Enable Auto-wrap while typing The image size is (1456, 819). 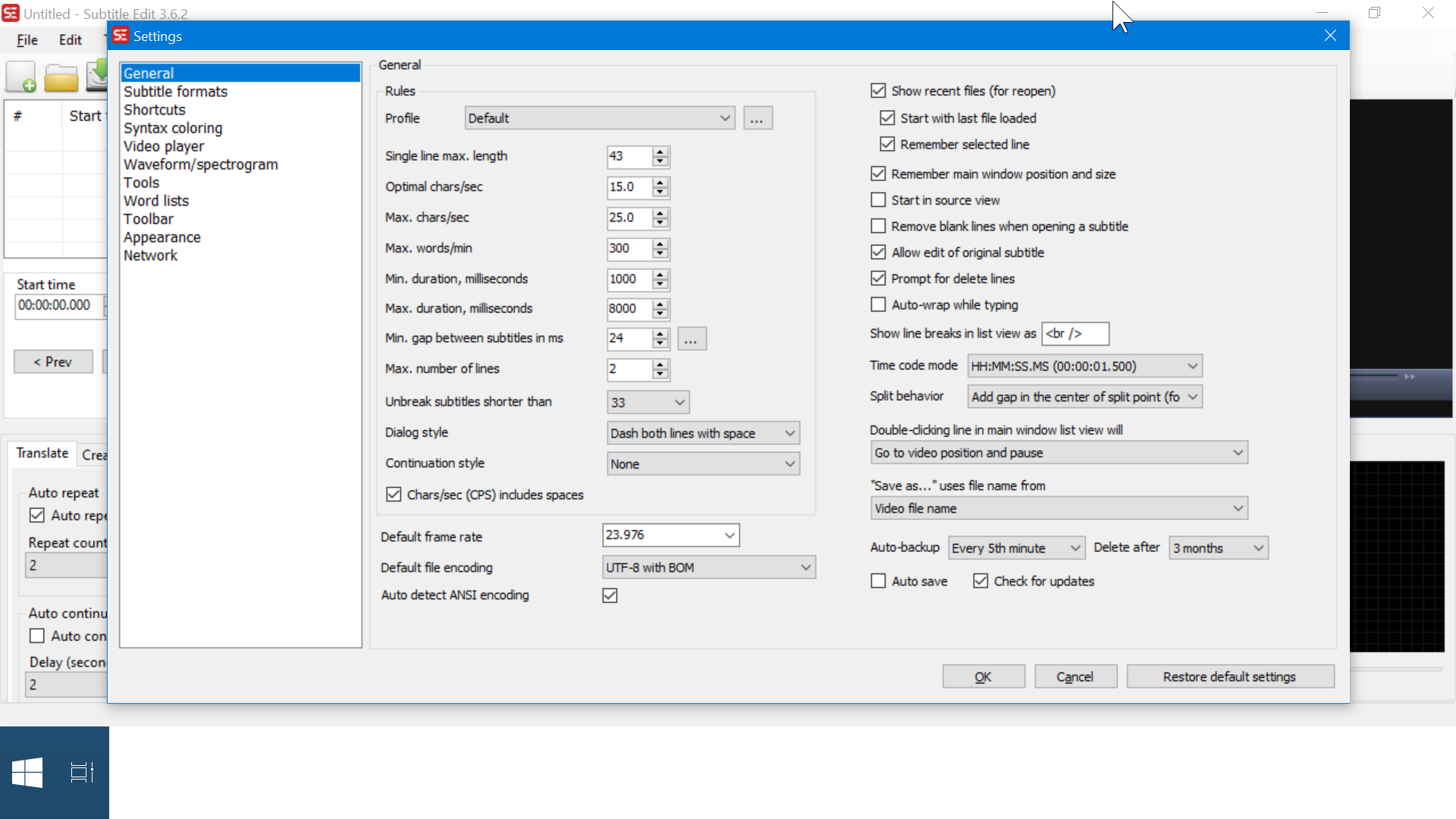(x=878, y=304)
